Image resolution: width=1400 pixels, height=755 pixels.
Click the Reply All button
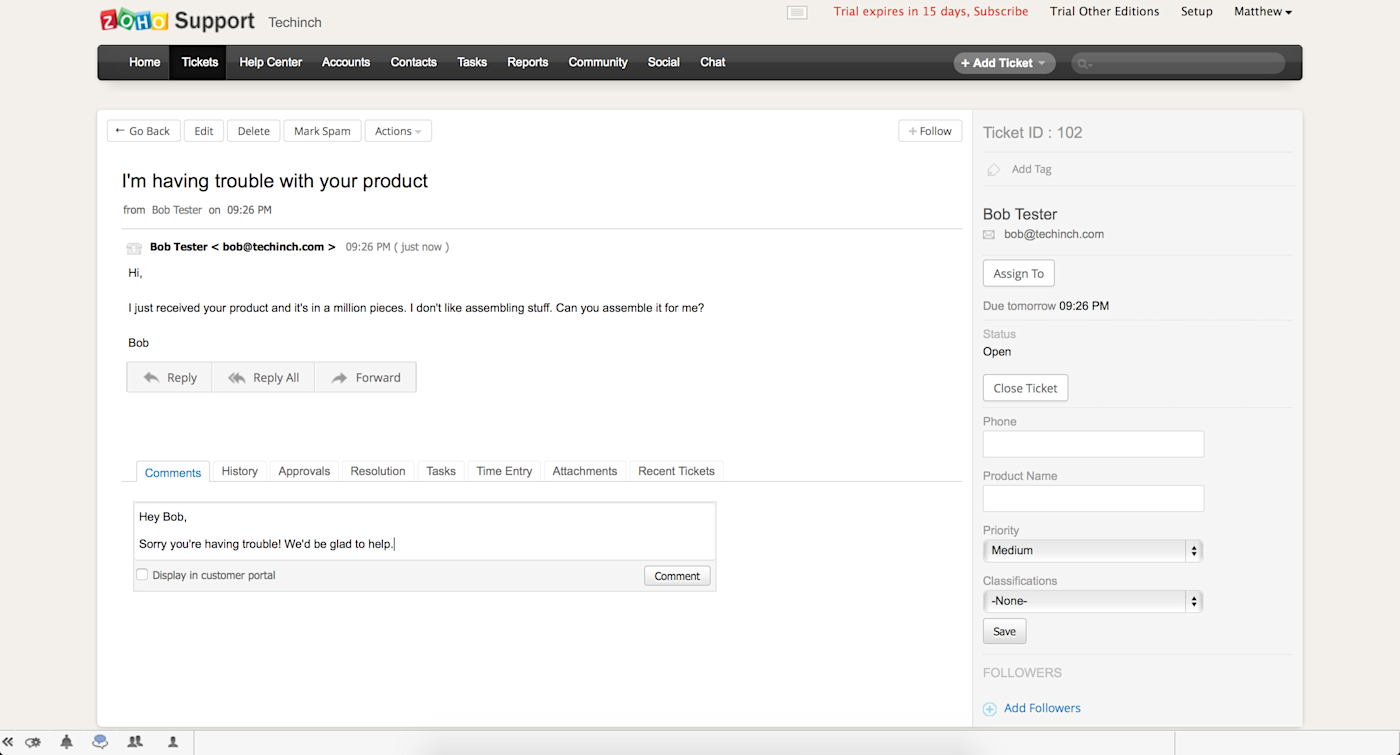[263, 377]
